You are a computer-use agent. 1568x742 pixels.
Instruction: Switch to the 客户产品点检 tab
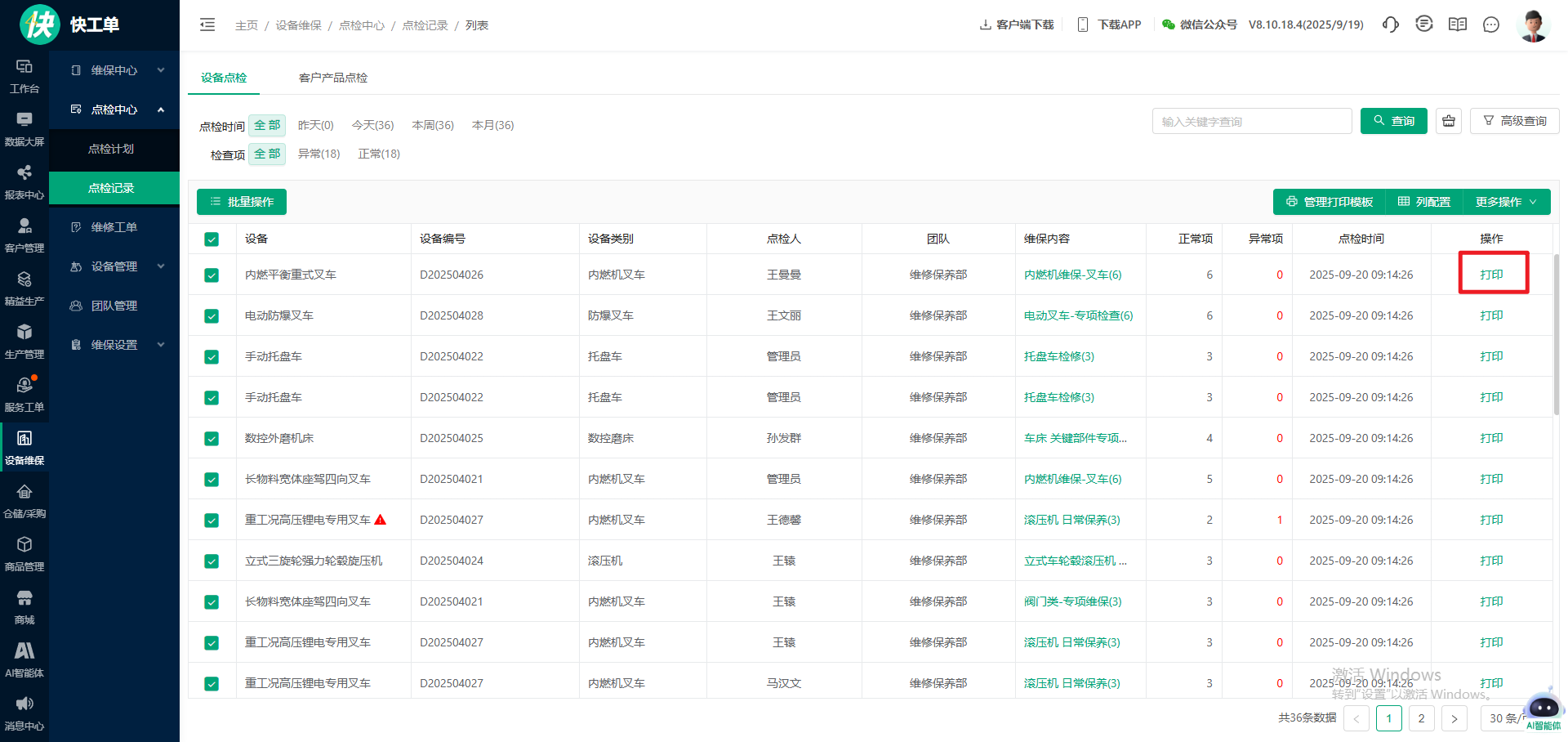click(x=332, y=78)
